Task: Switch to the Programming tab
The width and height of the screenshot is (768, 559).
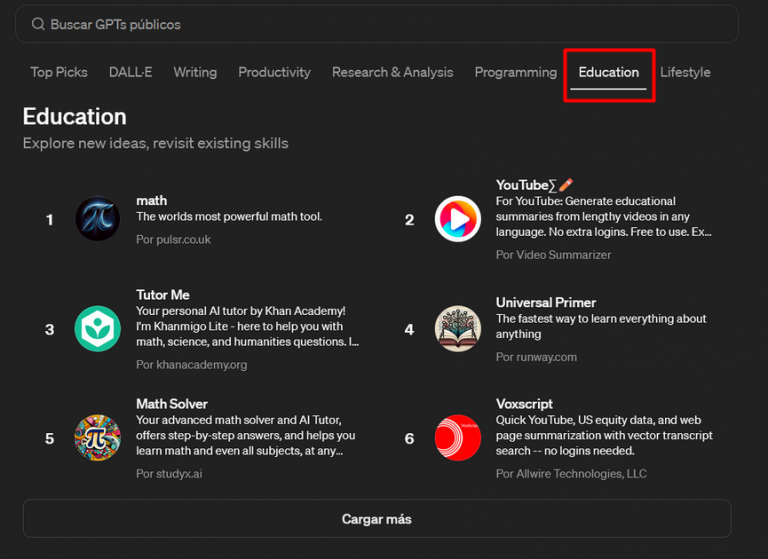Action: [x=515, y=72]
